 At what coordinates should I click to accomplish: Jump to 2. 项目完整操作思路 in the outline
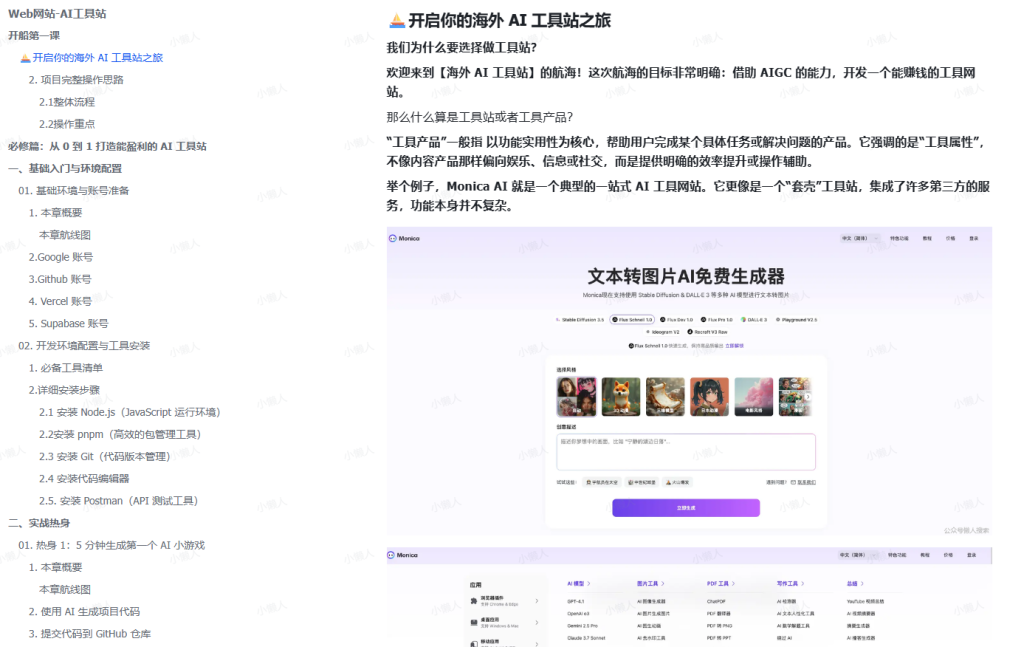76,80
